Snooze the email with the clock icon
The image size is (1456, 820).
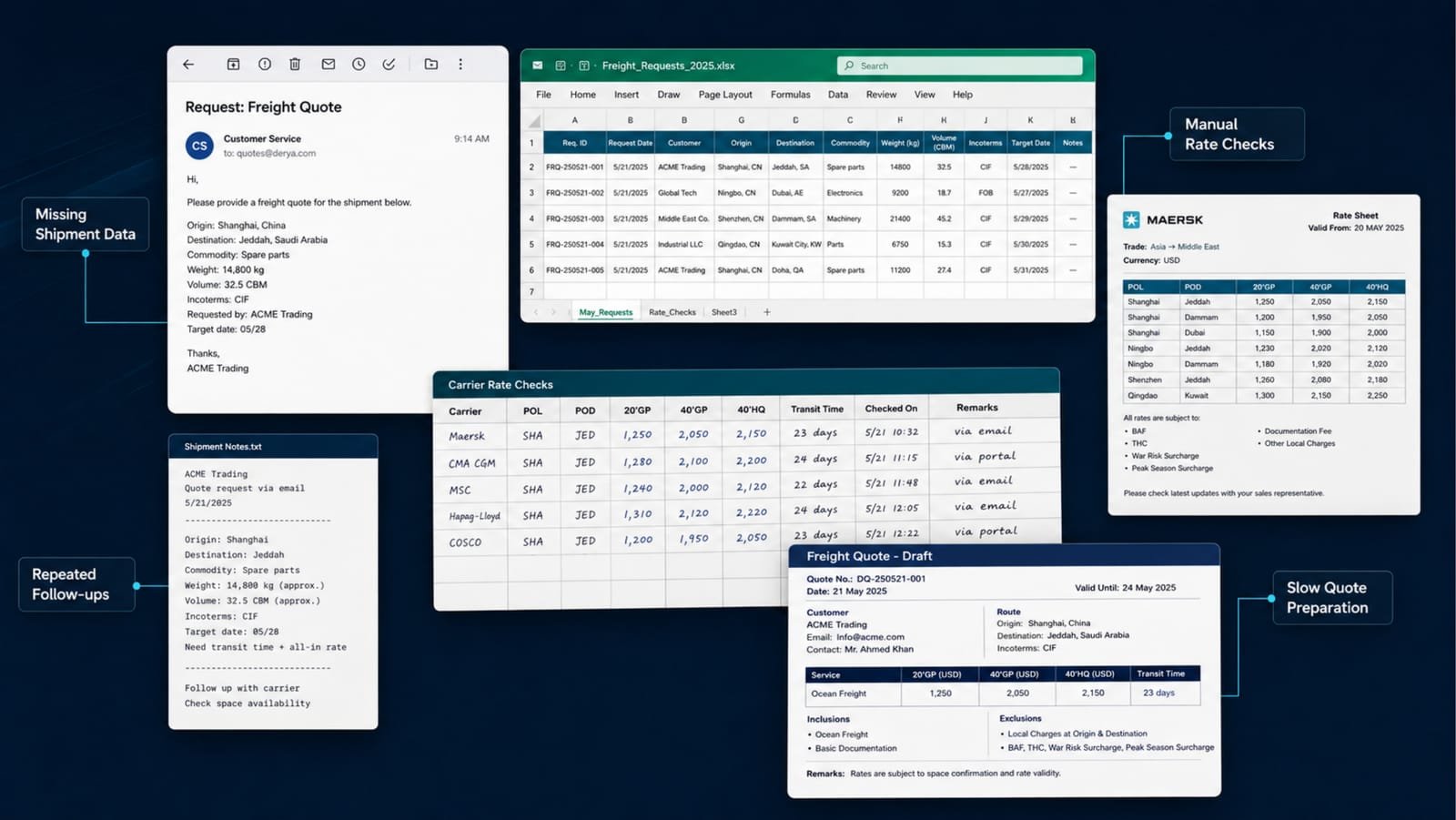tap(359, 65)
